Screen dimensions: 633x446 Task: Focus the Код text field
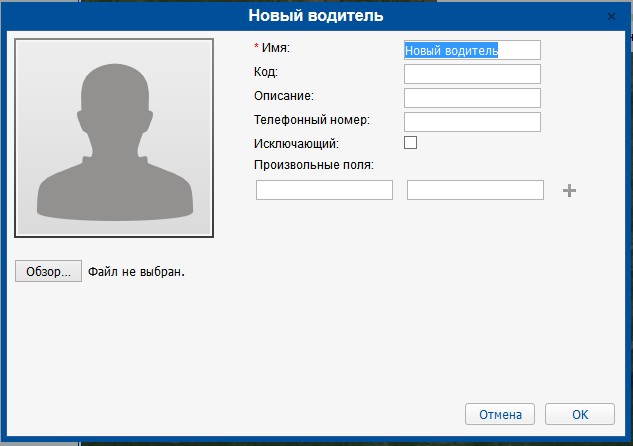coord(472,74)
